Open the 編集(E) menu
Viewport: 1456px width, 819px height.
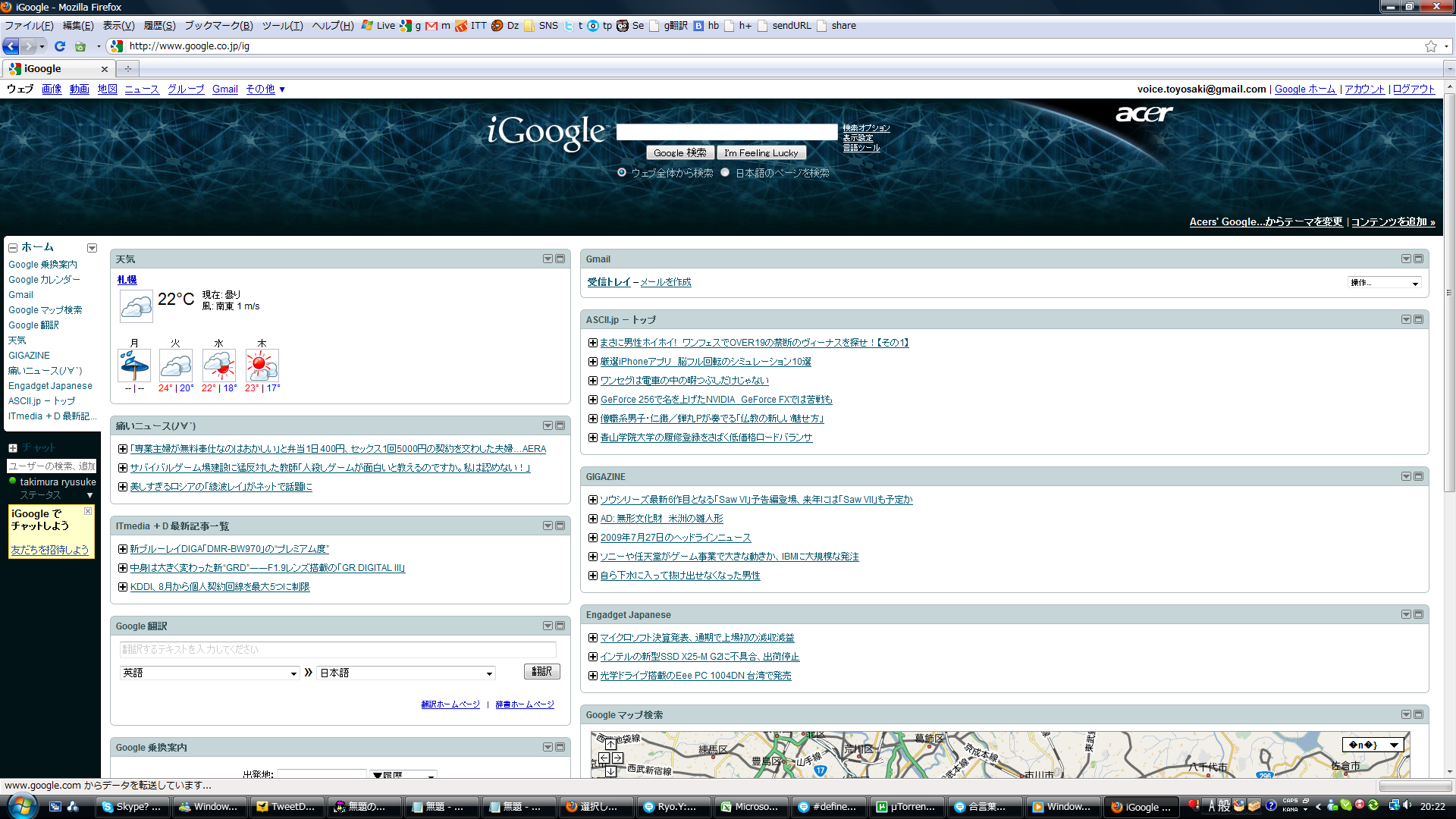pyautogui.click(x=77, y=25)
